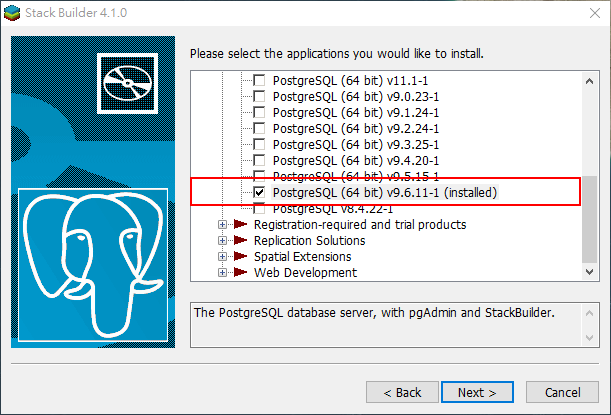
Task: Select the PostgreSQL (64 bit) v9.2.24-1 item label
Action: [356, 129]
